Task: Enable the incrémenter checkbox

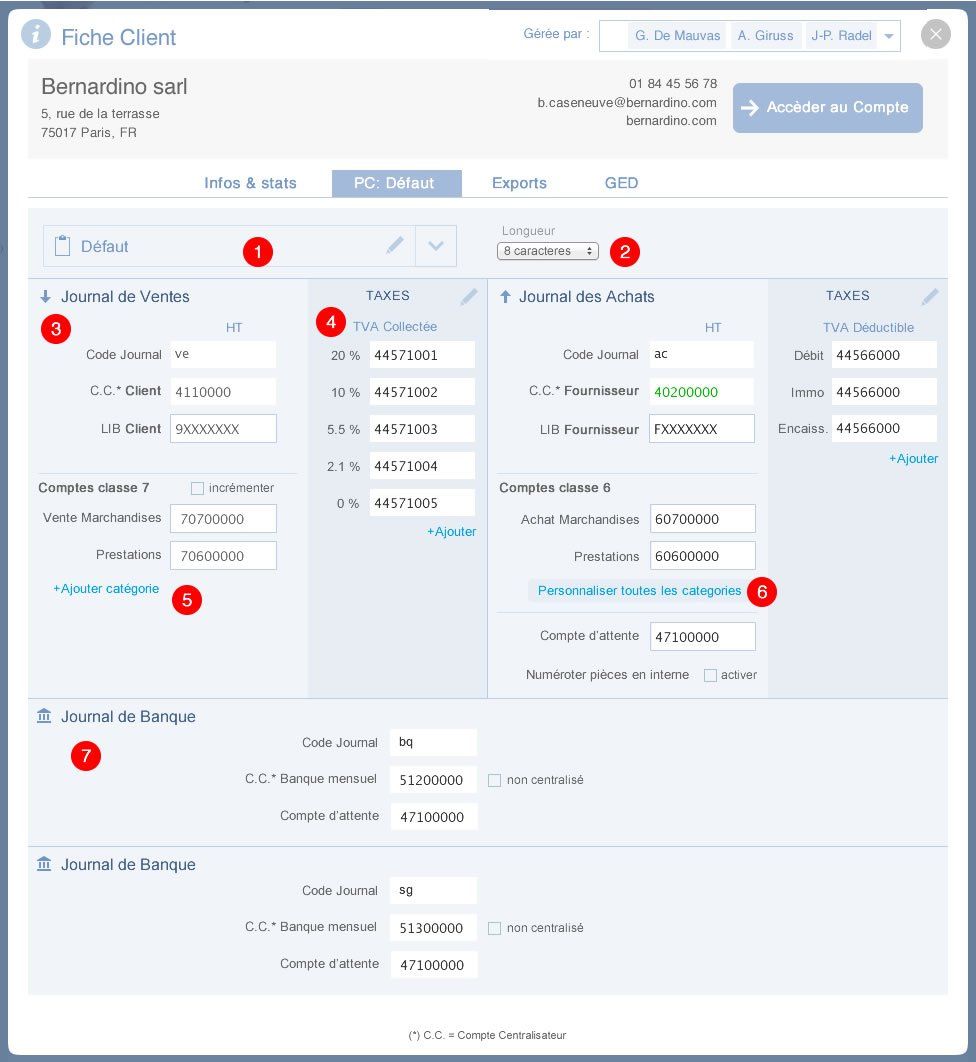Action: [x=197, y=488]
